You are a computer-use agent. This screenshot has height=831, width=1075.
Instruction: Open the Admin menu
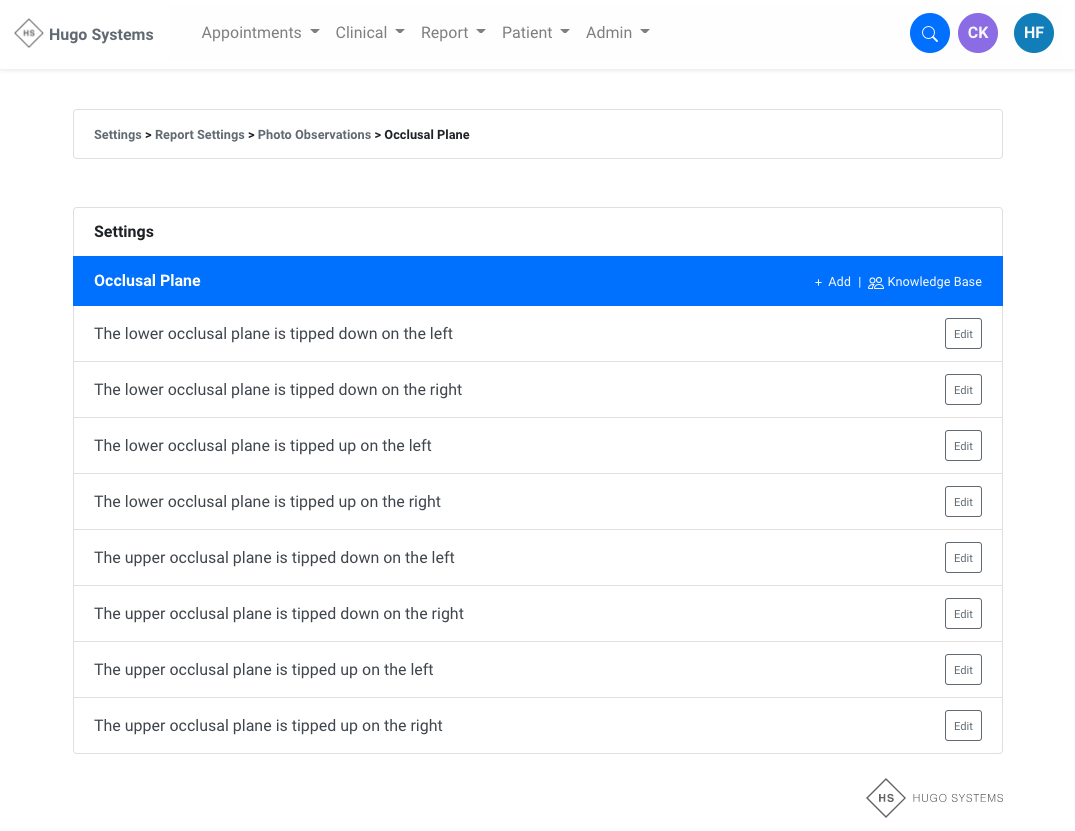coord(617,33)
